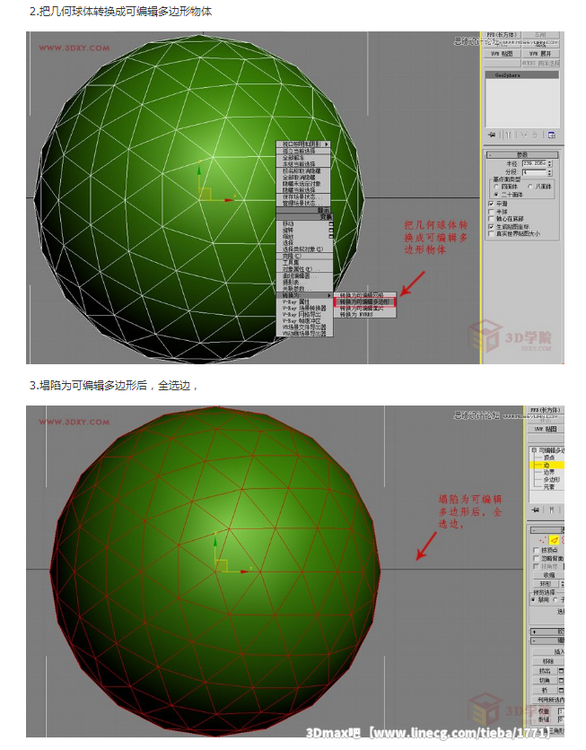Click the 挤出 button
The width and height of the screenshot is (586, 750).
[x=545, y=671]
